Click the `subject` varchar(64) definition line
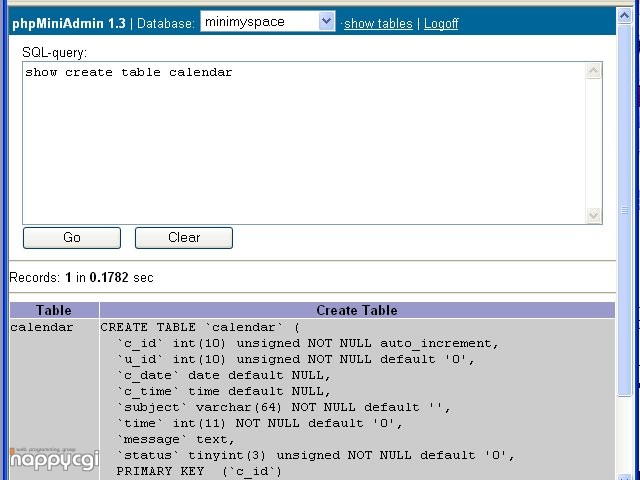The height and width of the screenshot is (480, 640). point(284,407)
